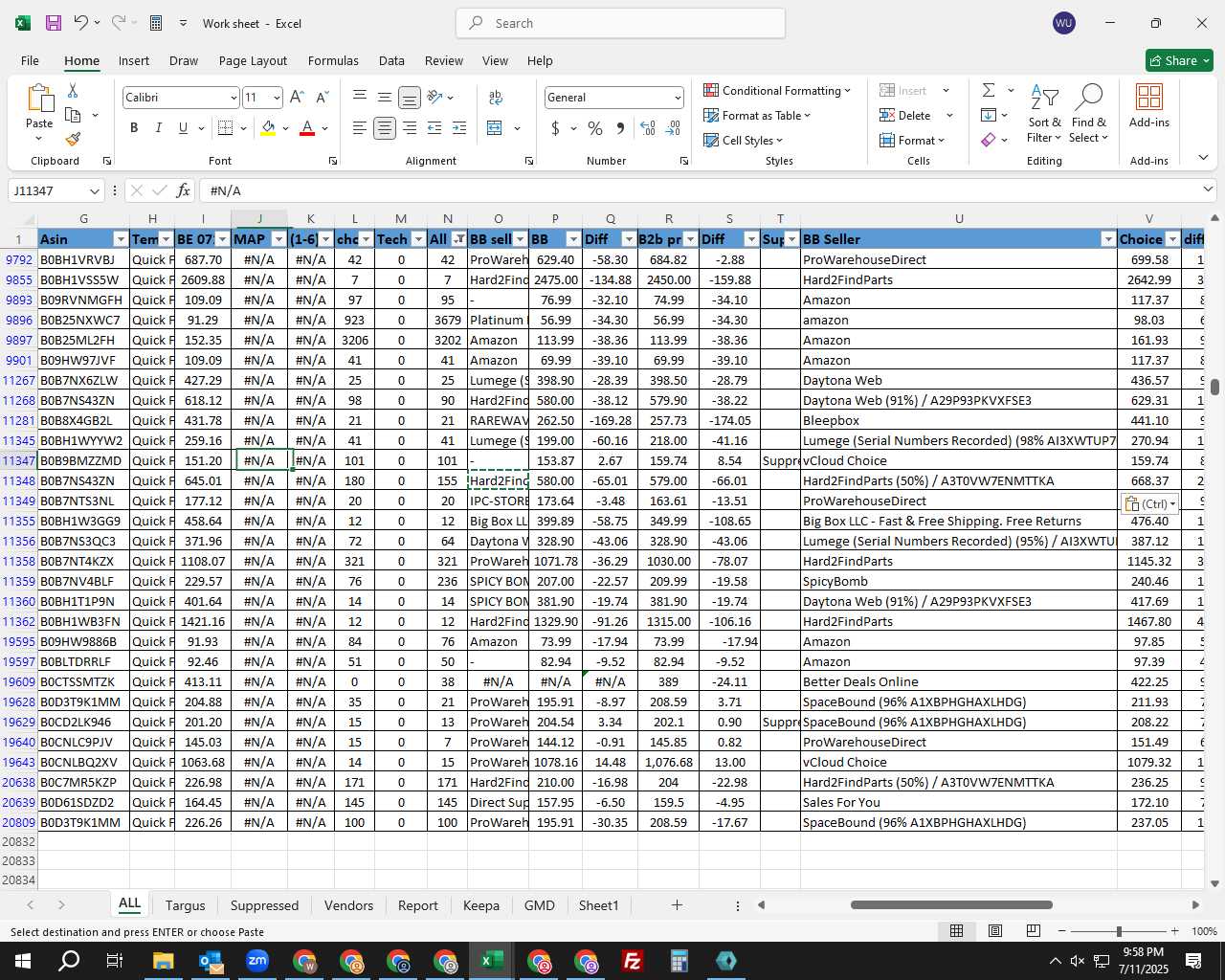Click the horizontal scrollbar thumb

coord(951,904)
